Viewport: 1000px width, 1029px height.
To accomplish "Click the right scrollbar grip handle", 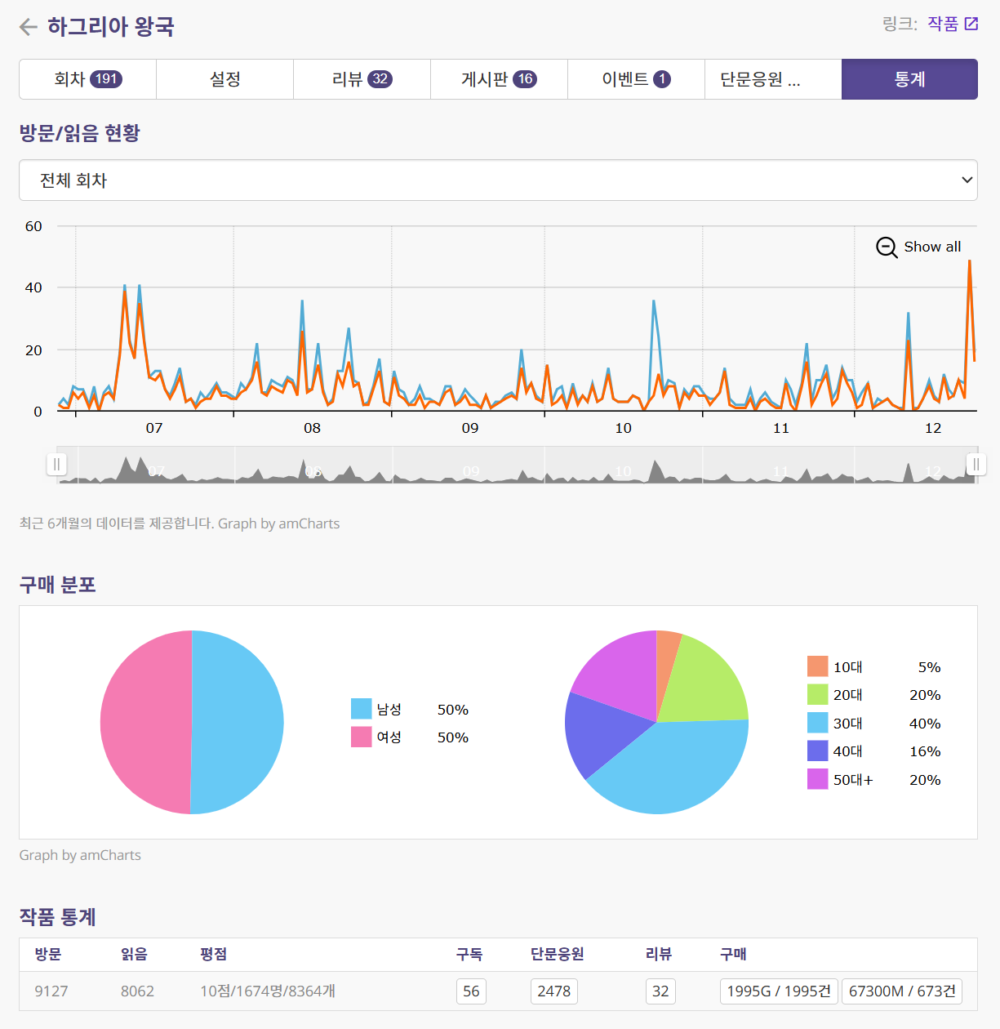I will click(x=976, y=464).
